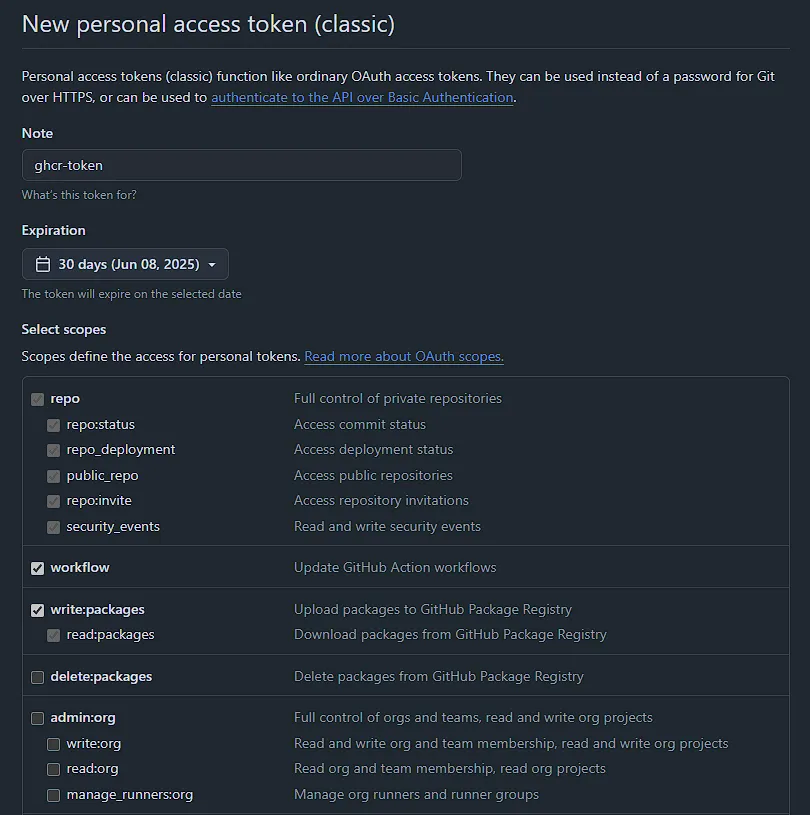The width and height of the screenshot is (810, 815).
Task: Toggle the public_repo checkbox
Action: click(x=54, y=476)
